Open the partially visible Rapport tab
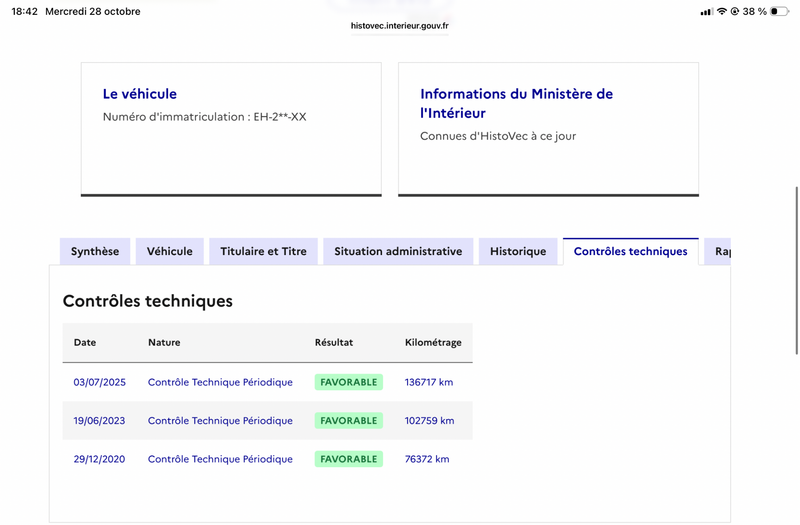Image resolution: width=800 pixels, height=525 pixels. [718, 252]
